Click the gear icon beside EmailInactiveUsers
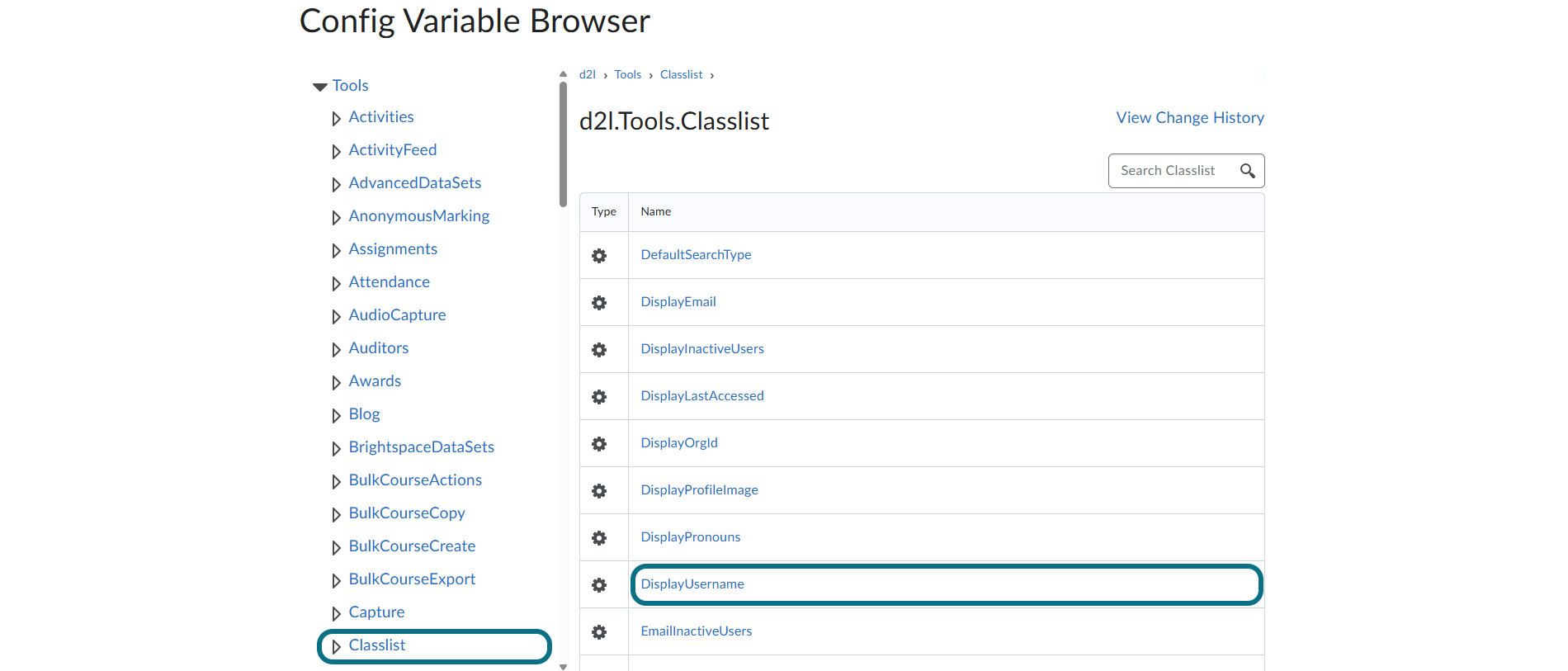 [599, 632]
